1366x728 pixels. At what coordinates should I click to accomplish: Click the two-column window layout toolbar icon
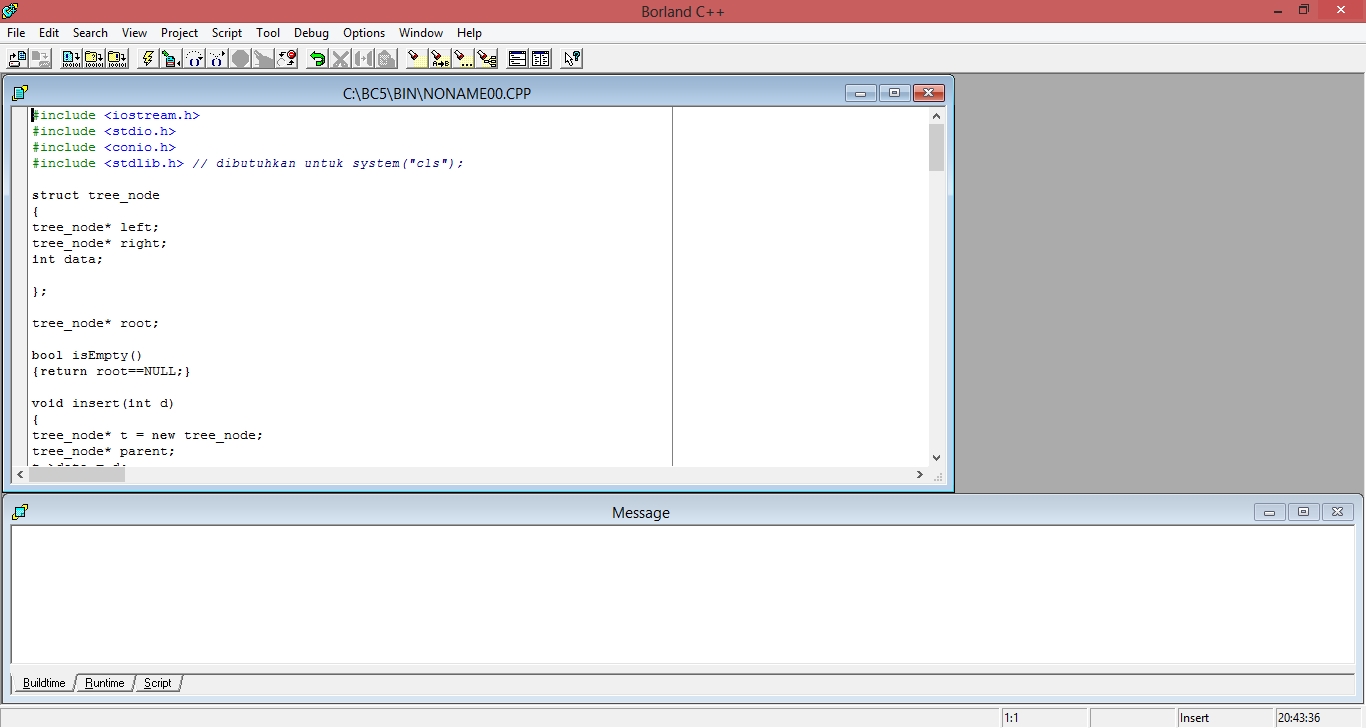pyautogui.click(x=541, y=59)
